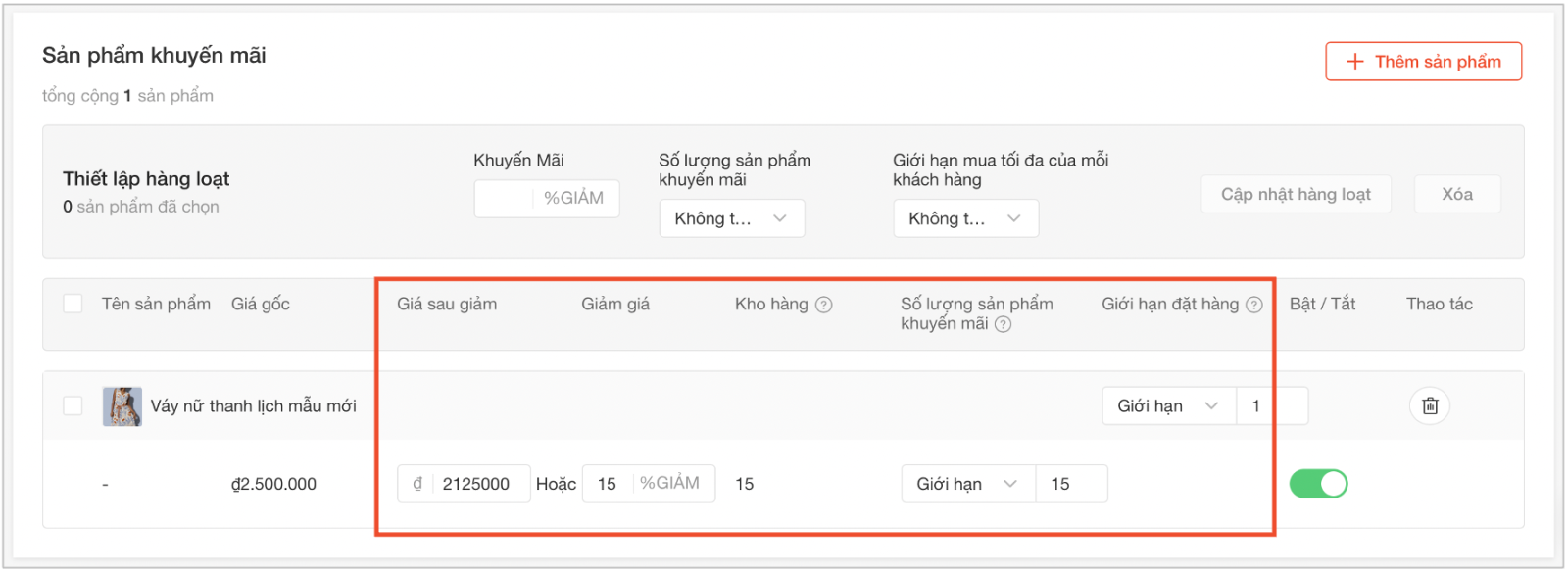Click the order limit field showing 1
The width and height of the screenshot is (1568, 569).
(x=1272, y=405)
